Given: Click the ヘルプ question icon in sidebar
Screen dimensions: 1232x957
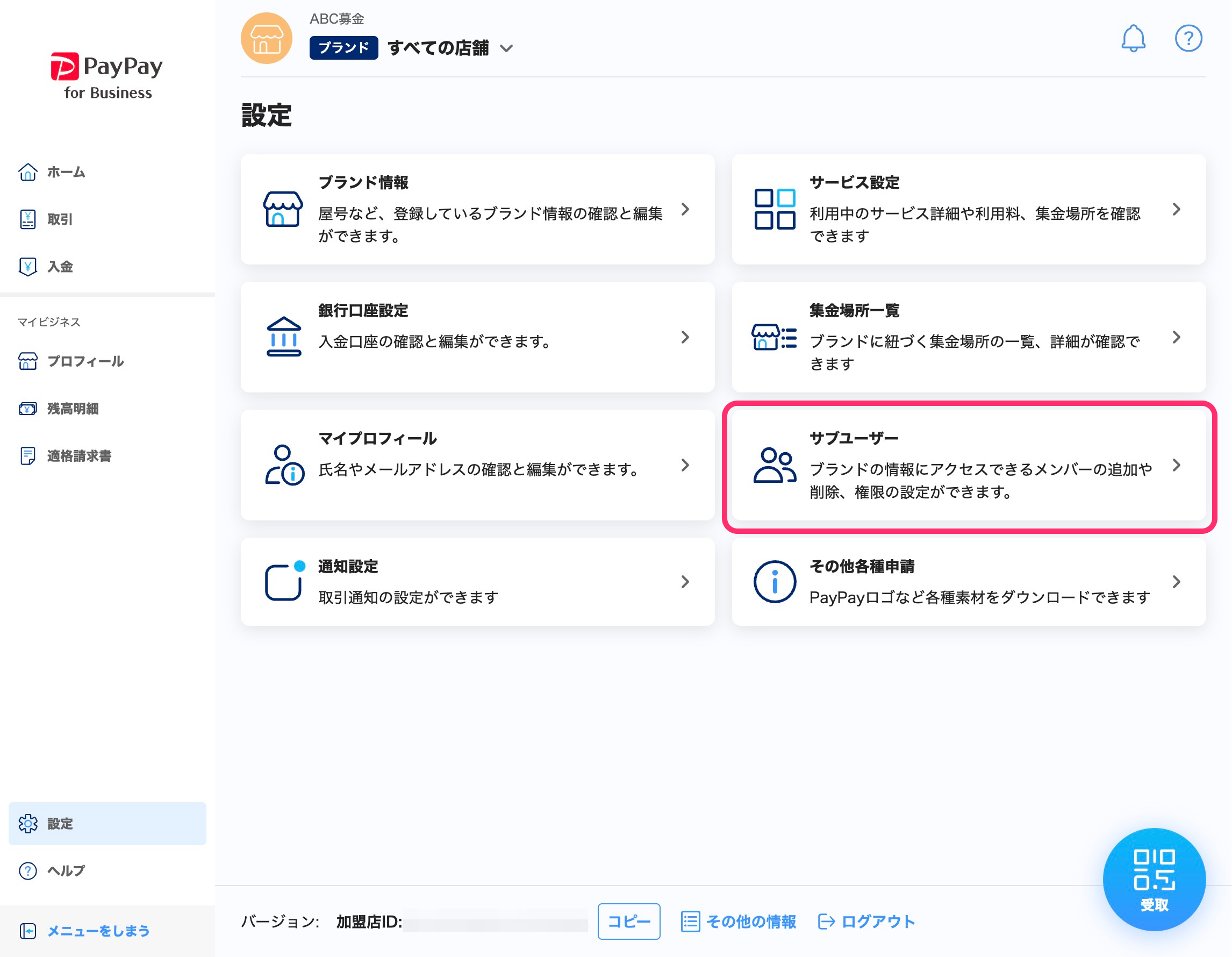Looking at the screenshot, I should (27, 871).
